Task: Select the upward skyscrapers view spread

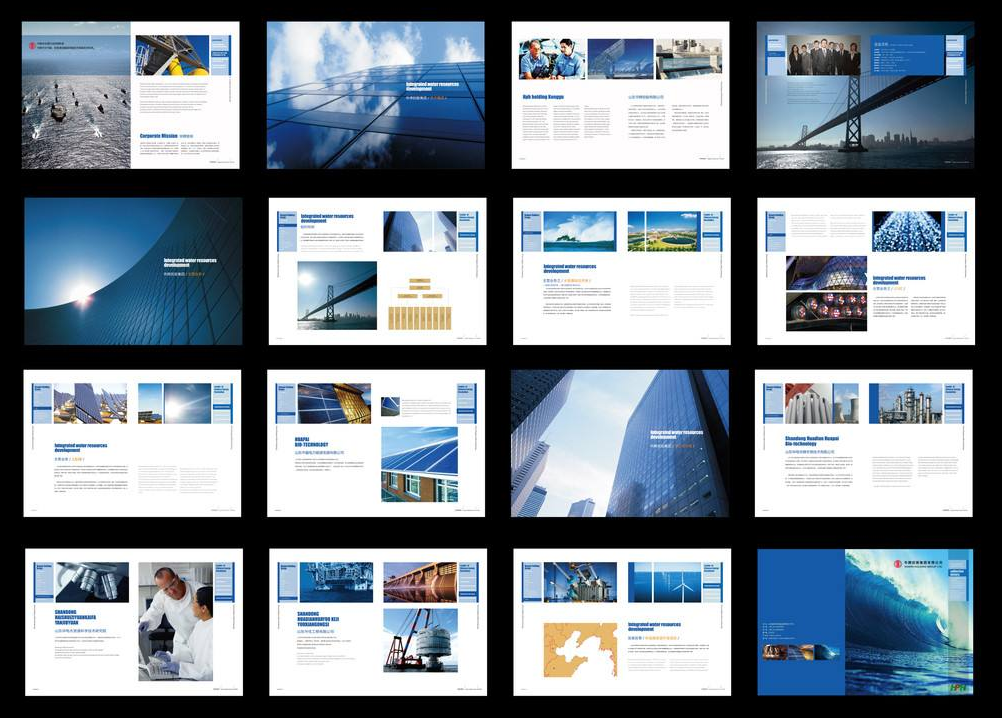Action: (620, 443)
